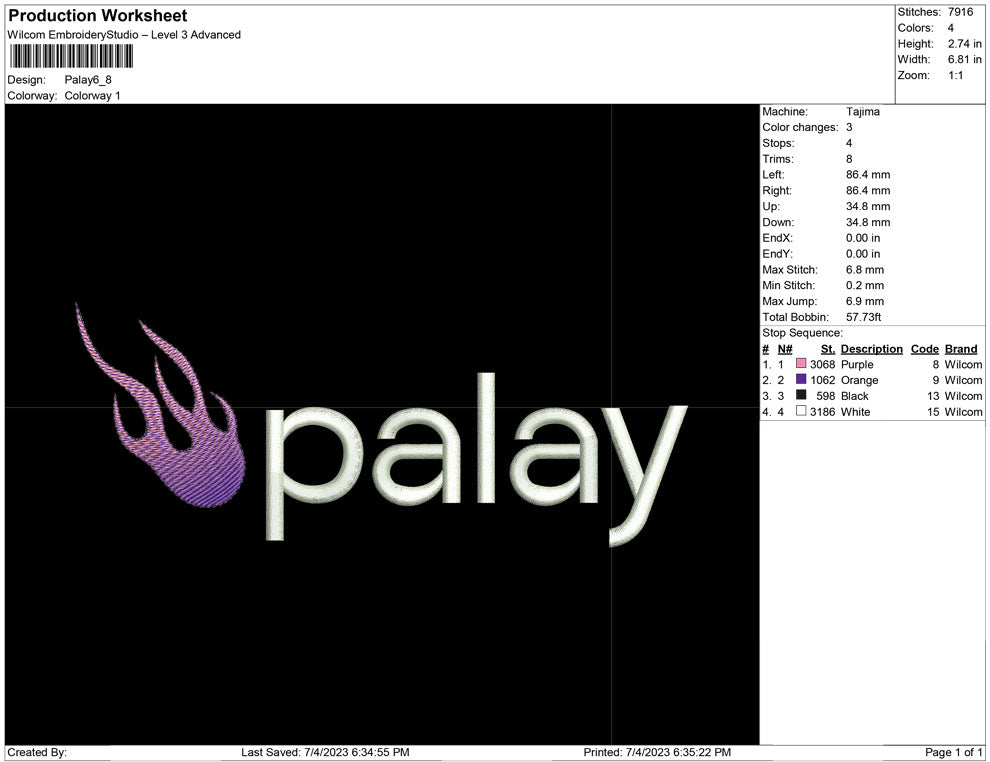Click the 'Description' column header
This screenshot has width=990, height=762.
click(x=871, y=348)
